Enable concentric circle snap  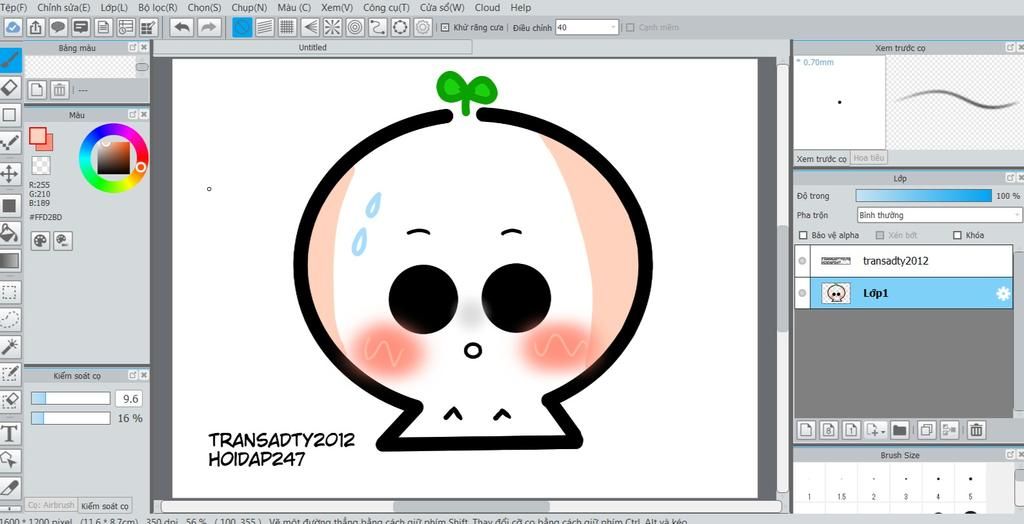click(x=355, y=27)
